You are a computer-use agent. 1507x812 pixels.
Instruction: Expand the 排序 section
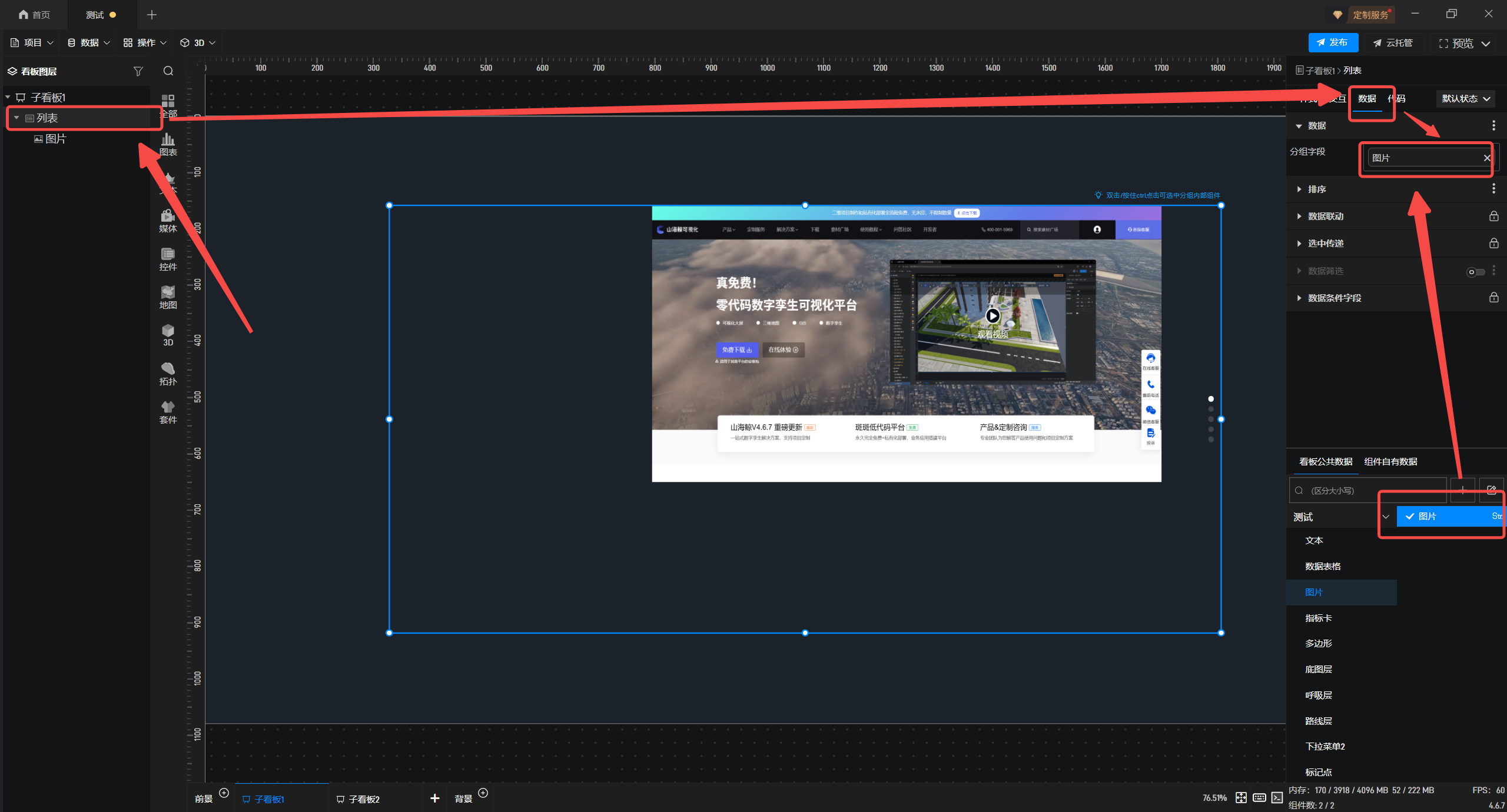coord(1316,189)
